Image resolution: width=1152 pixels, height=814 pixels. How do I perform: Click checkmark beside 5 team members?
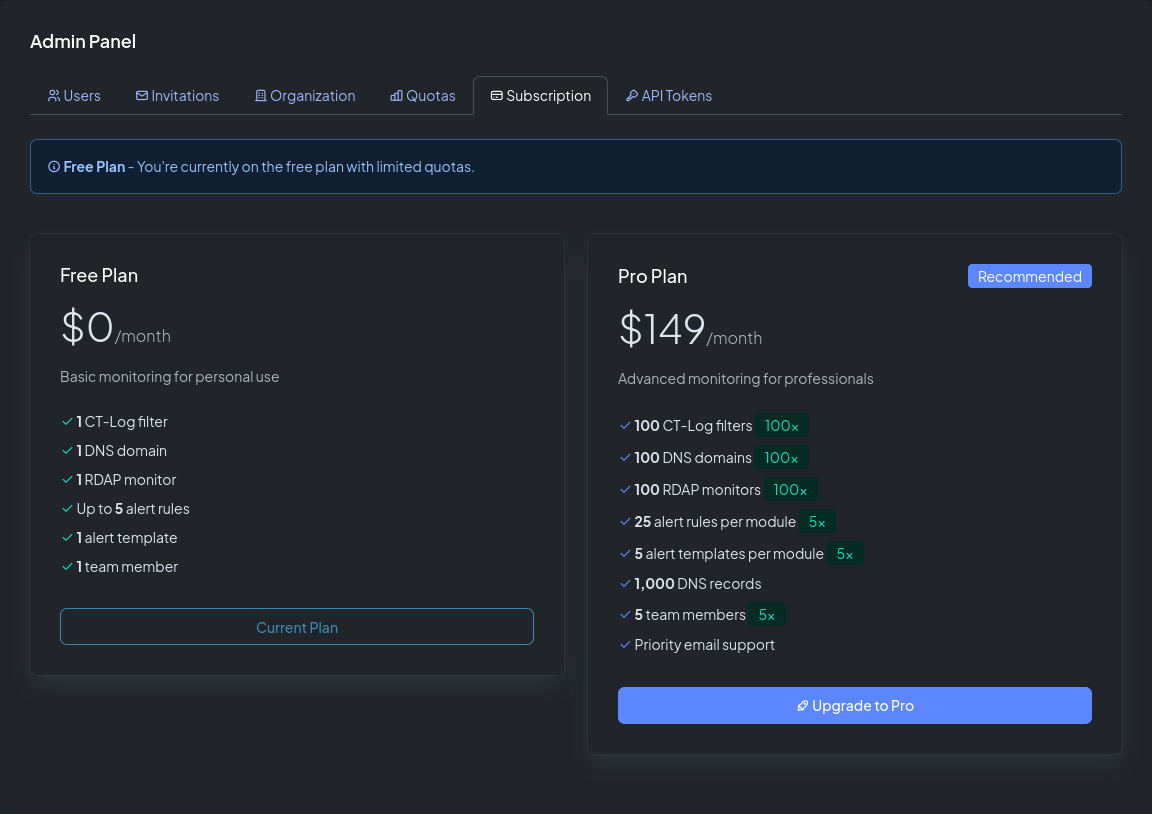625,614
